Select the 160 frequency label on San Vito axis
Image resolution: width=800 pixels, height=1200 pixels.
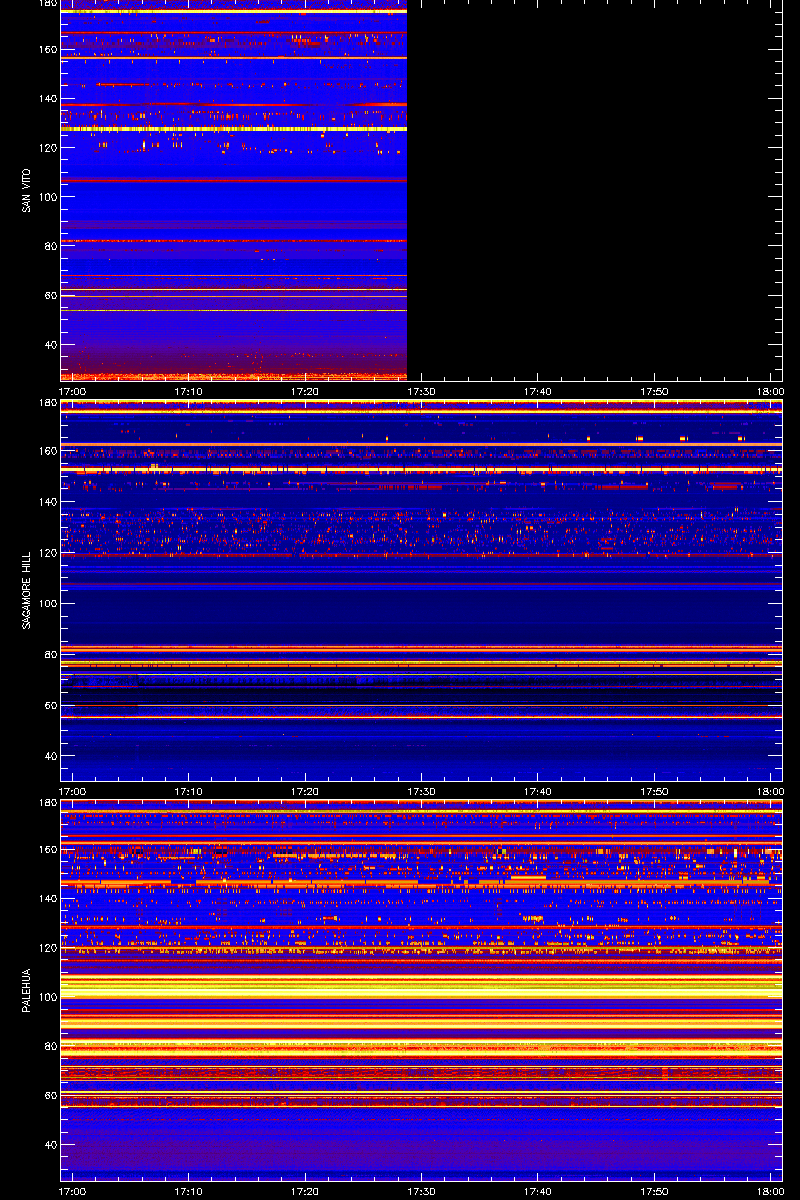coord(47,49)
